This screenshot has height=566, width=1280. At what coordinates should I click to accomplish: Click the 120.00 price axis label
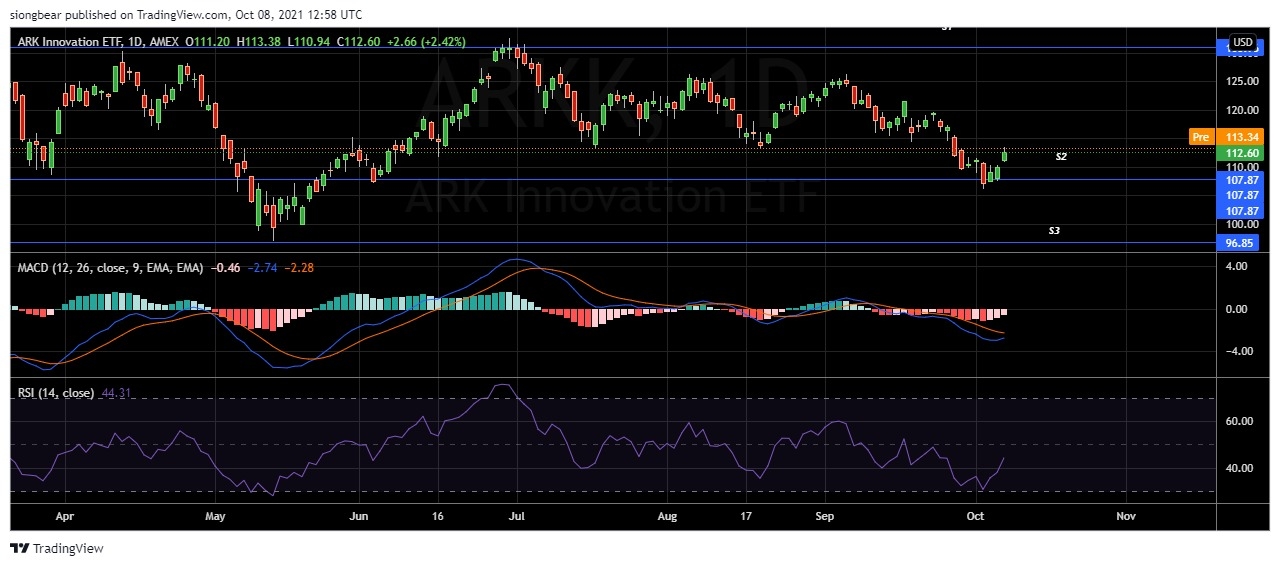point(1244,110)
